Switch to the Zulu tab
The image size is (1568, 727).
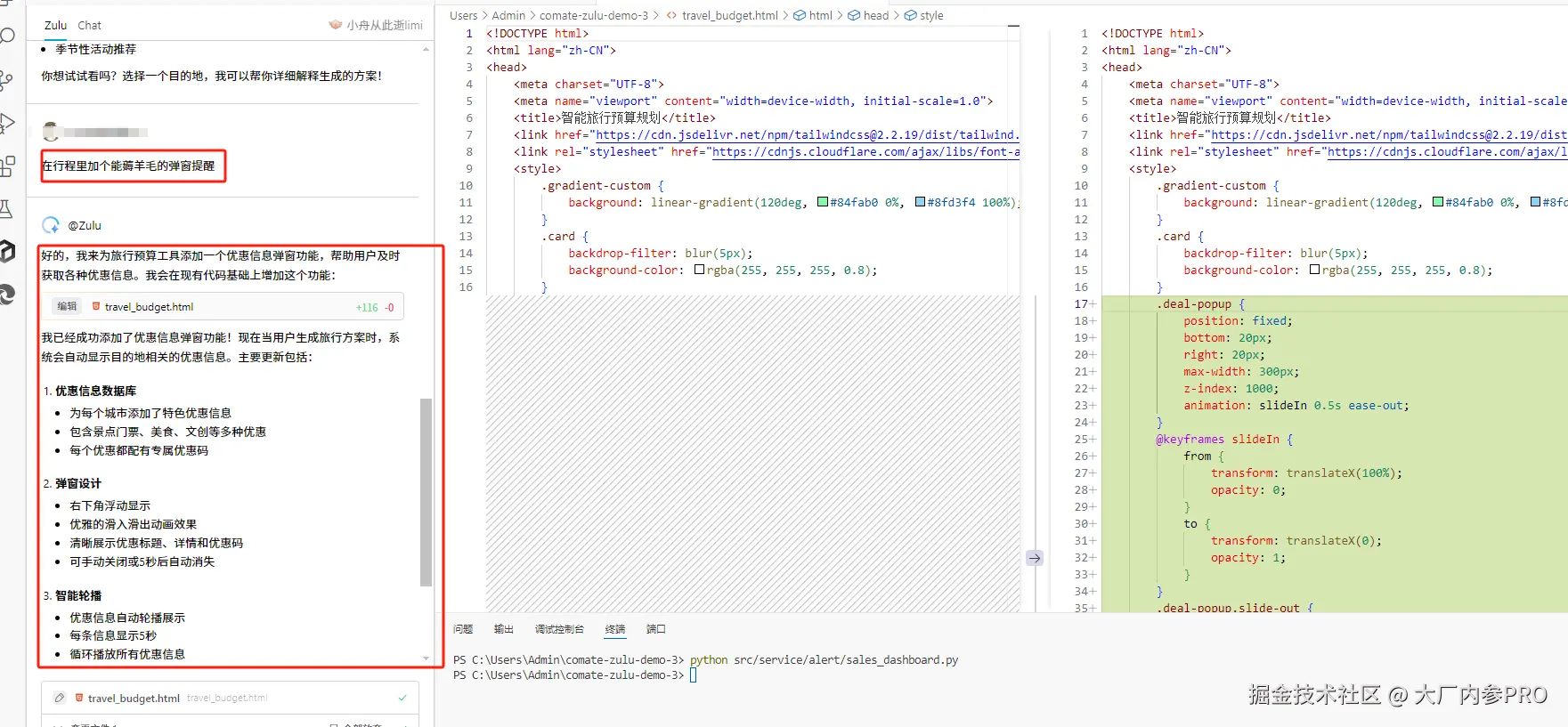pyautogui.click(x=56, y=25)
